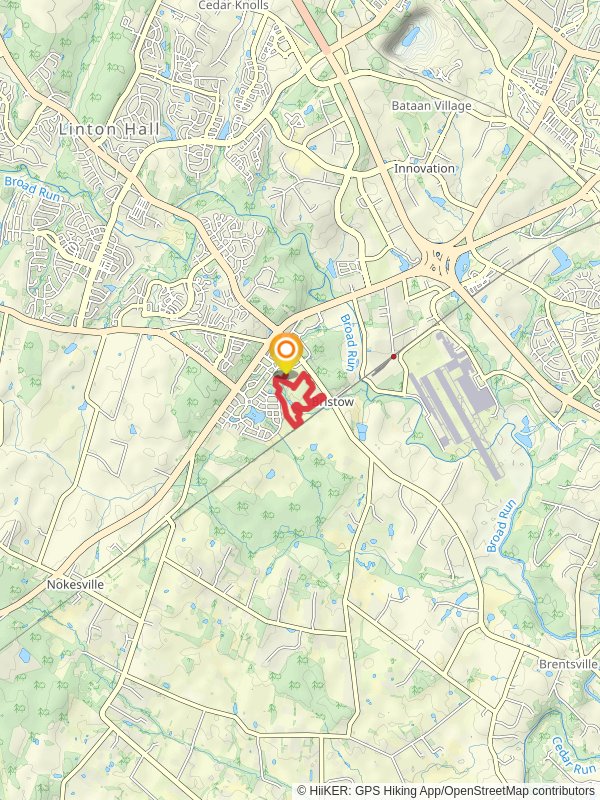The image size is (600, 800).
Task: Click the blue pond inside the trail loop
Action: 296,407
